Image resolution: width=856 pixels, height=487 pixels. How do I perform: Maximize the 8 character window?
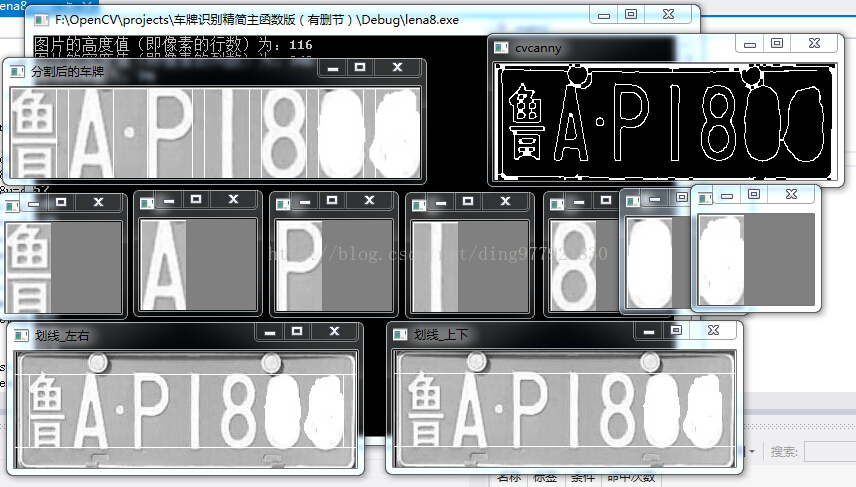[x=606, y=200]
